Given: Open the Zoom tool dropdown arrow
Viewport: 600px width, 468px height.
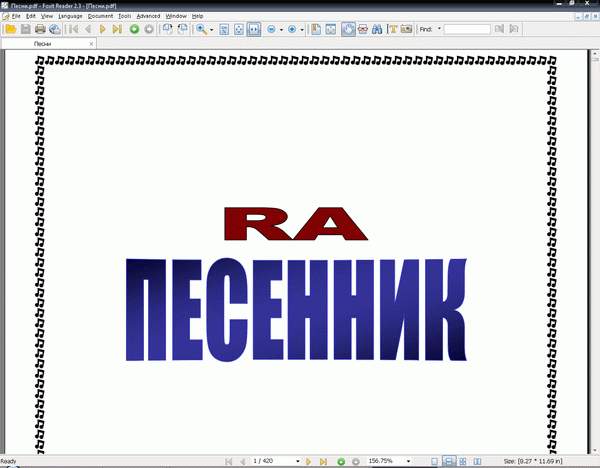Looking at the screenshot, I should click(x=211, y=30).
